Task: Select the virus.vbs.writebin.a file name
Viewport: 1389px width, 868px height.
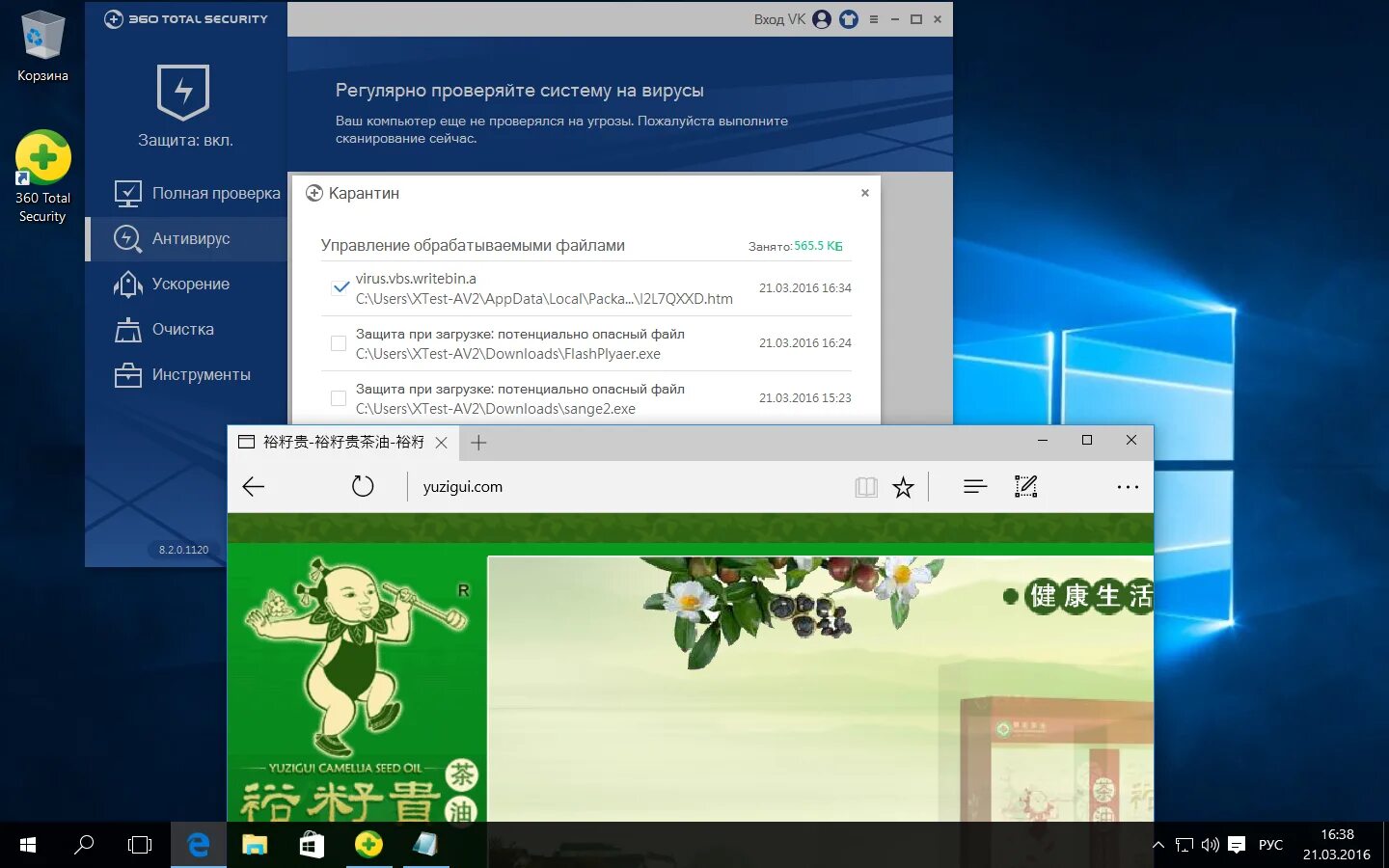Action: click(416, 279)
